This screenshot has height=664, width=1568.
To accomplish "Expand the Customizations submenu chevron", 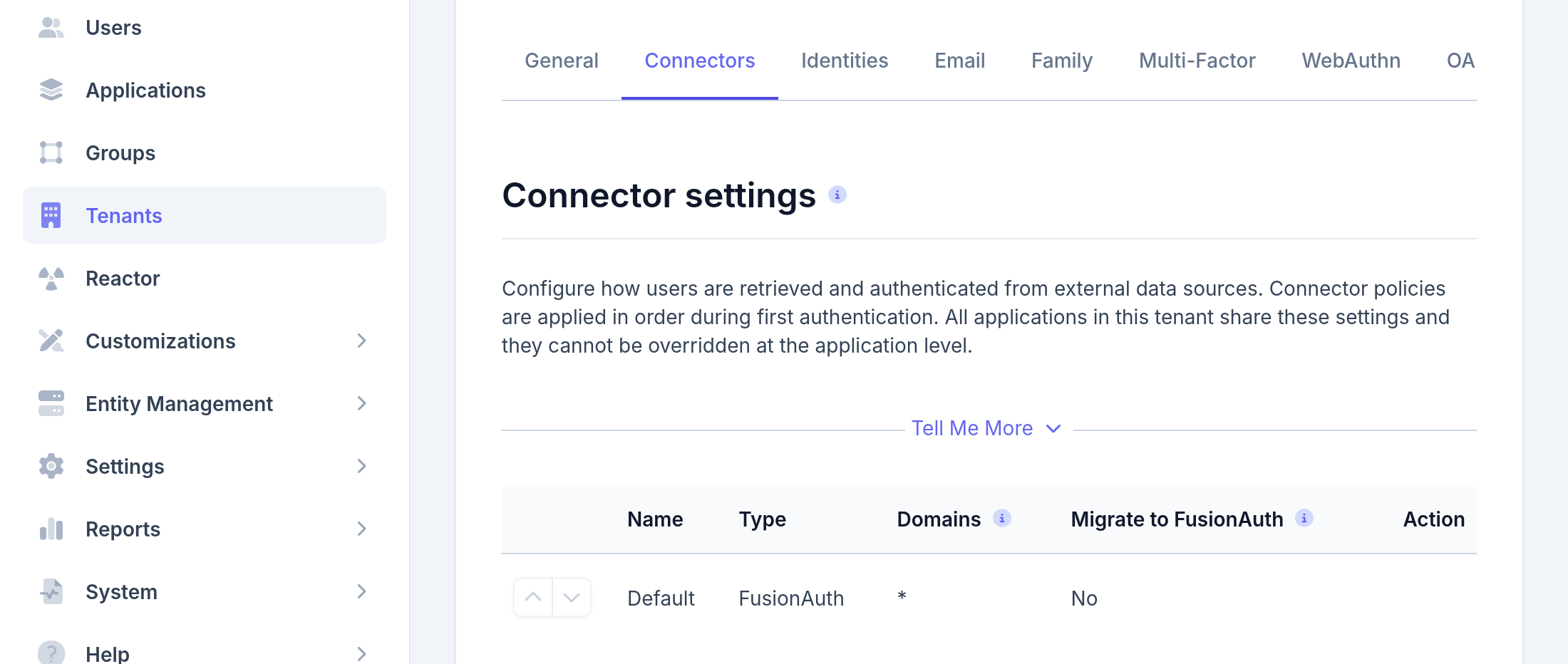I will click(x=362, y=341).
